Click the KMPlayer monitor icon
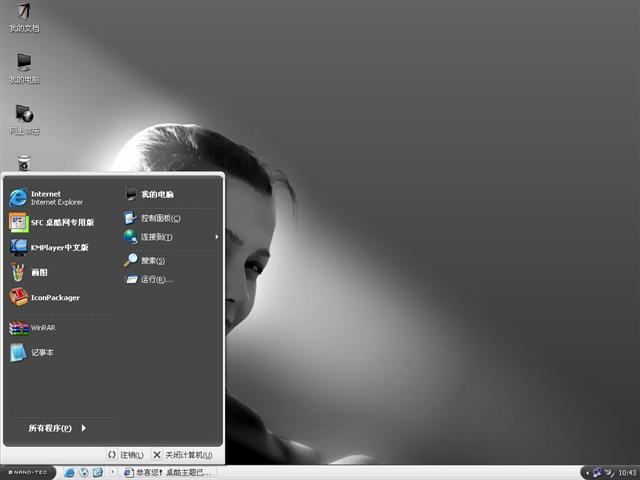 (x=19, y=247)
